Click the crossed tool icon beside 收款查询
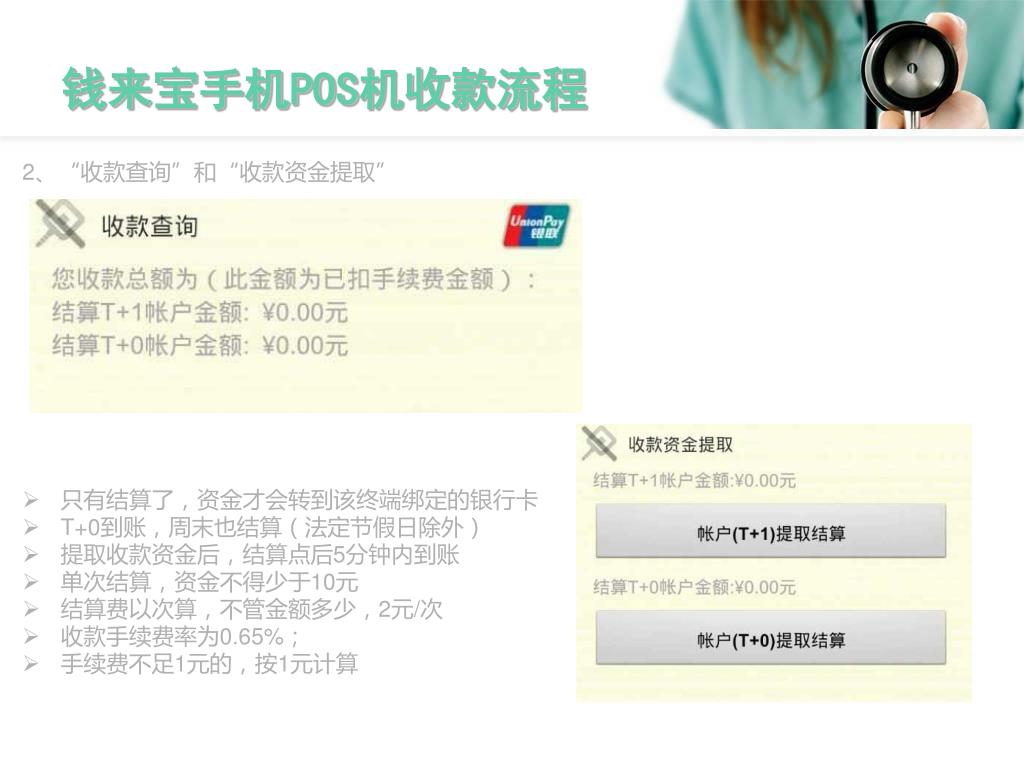1024x768 pixels. coord(60,224)
